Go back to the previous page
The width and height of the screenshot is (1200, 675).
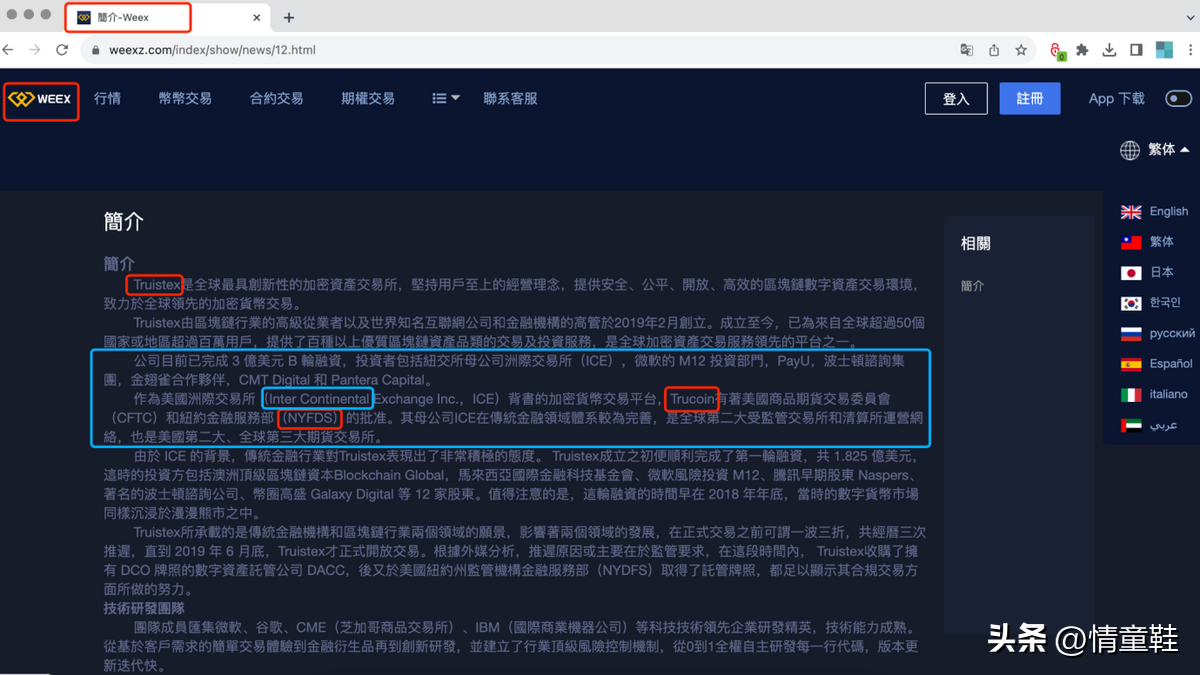pos(9,49)
